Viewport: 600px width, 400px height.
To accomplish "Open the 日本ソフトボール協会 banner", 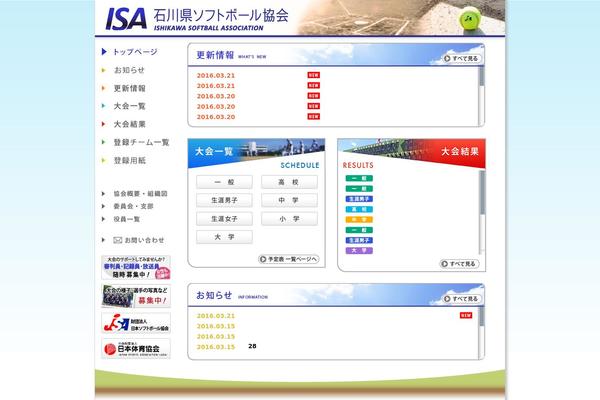I will coord(136,323).
